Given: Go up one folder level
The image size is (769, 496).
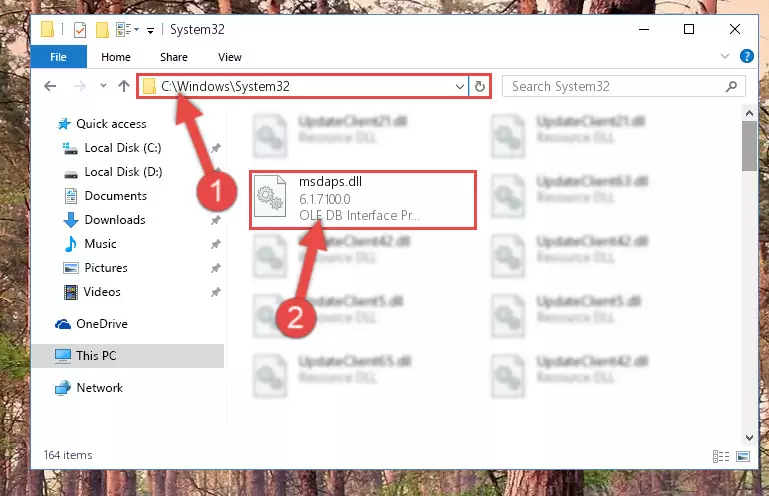Looking at the screenshot, I should point(124,86).
